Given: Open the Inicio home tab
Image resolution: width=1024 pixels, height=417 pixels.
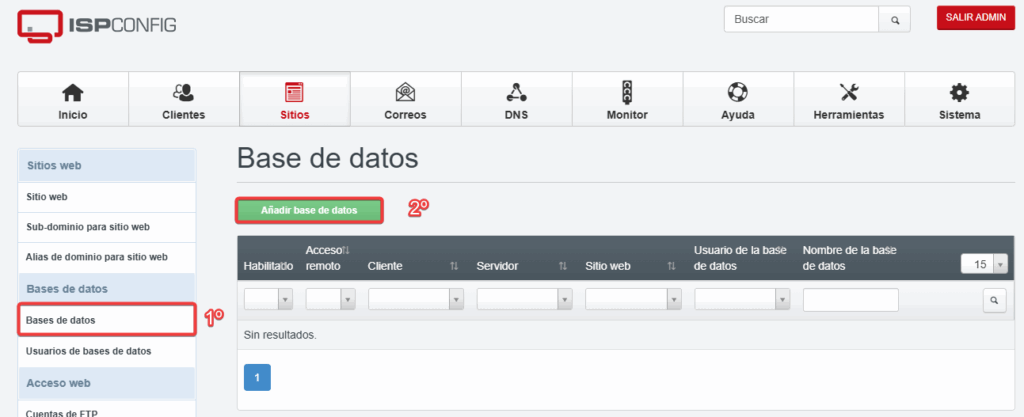Looking at the screenshot, I should click(72, 99).
